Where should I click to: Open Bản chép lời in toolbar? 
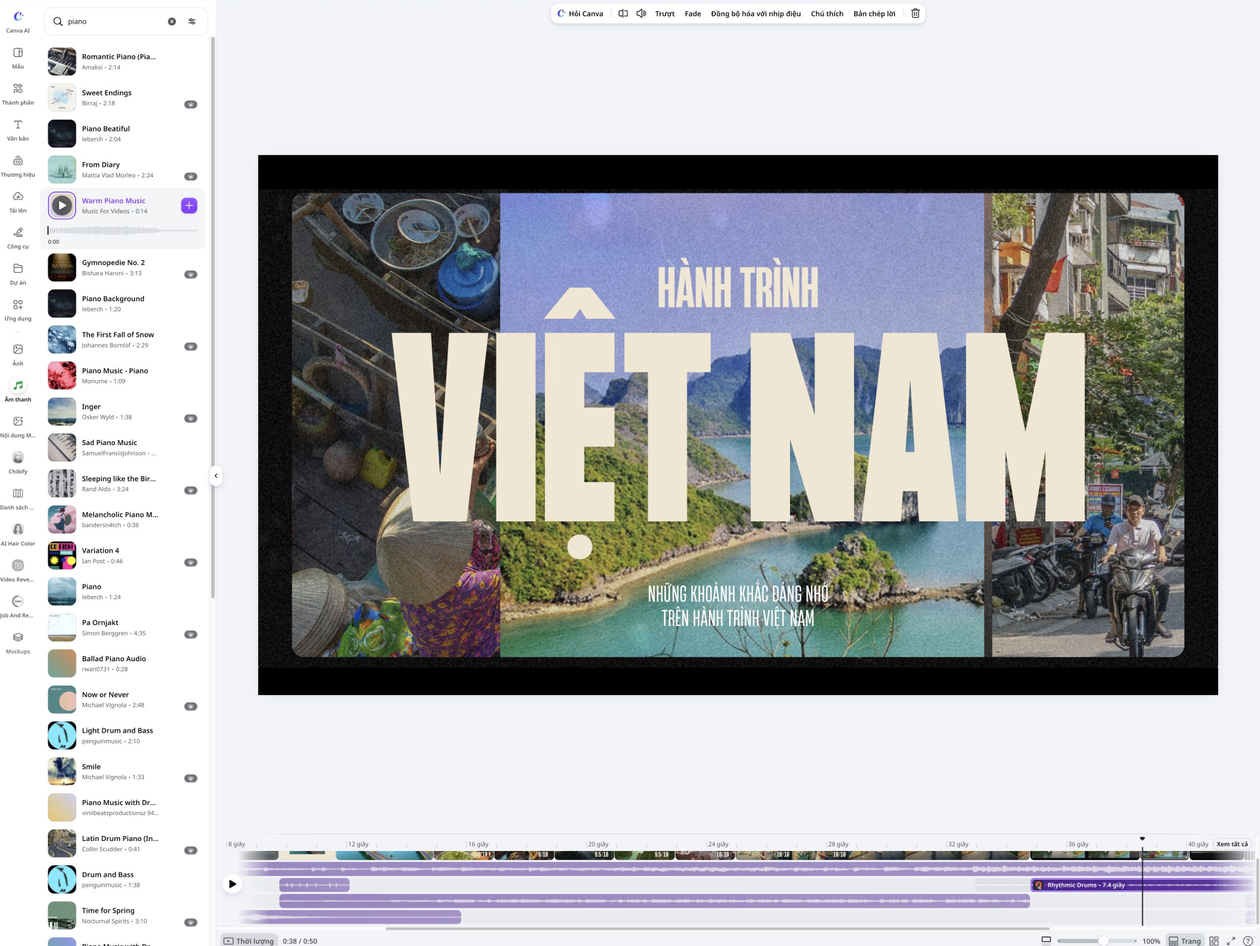(874, 14)
